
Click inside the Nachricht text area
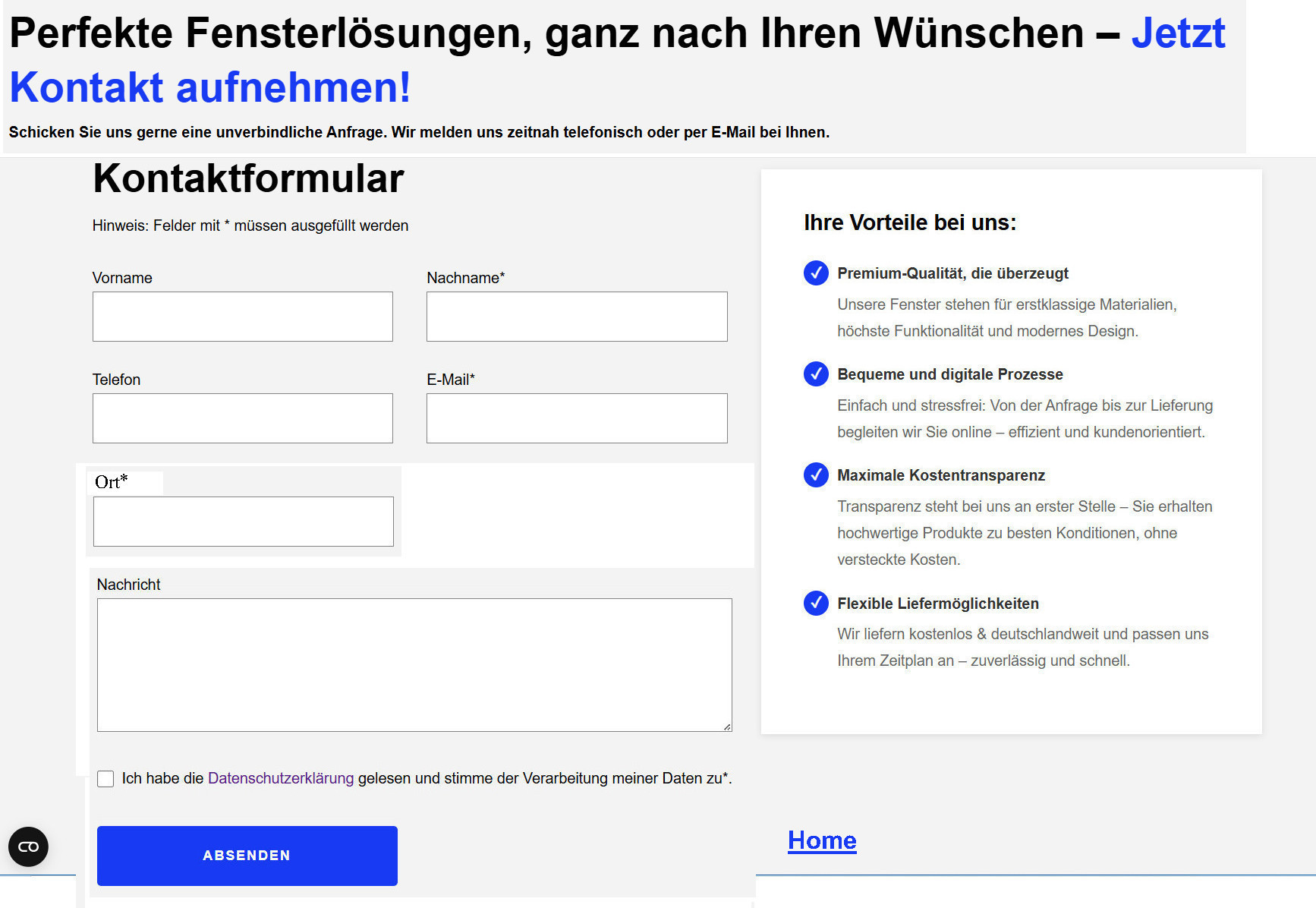(x=414, y=665)
